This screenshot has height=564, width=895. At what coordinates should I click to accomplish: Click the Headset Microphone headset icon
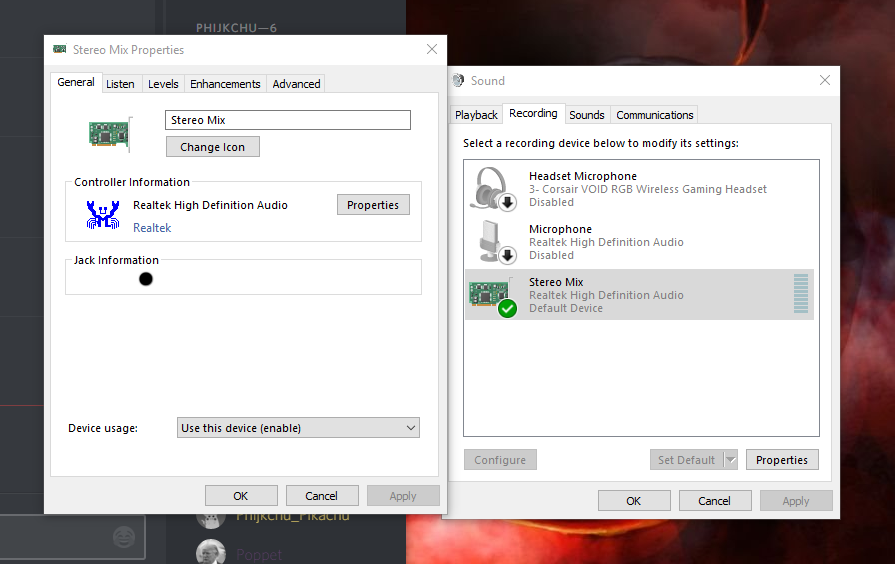tap(493, 189)
